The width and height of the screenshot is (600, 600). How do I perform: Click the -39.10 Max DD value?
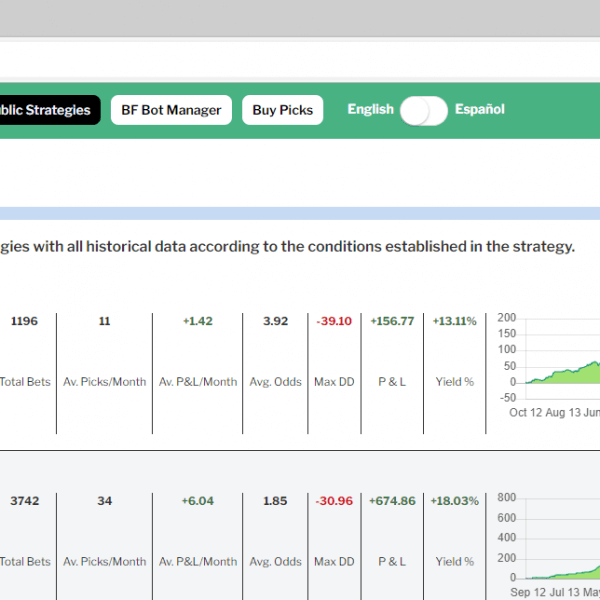point(334,321)
